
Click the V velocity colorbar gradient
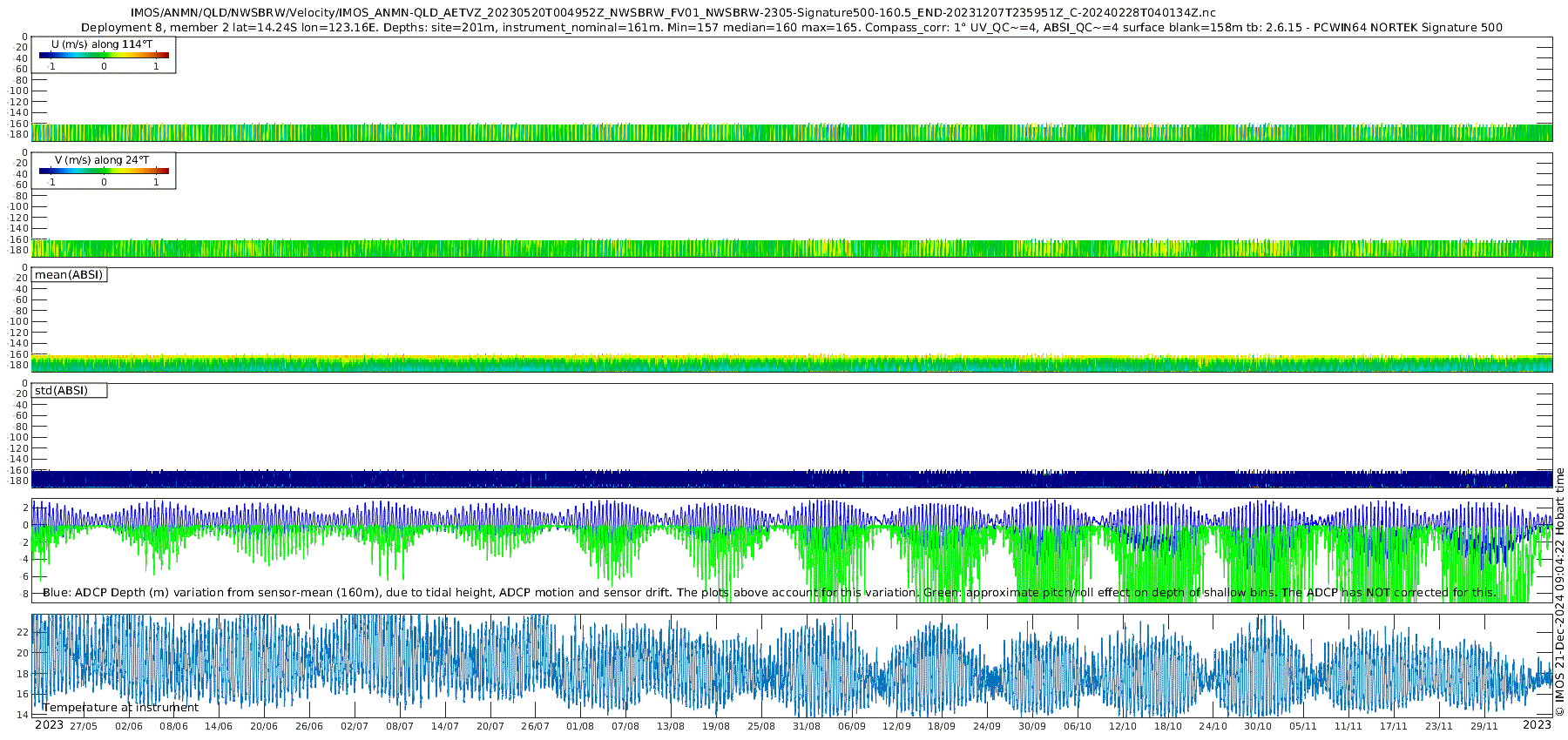point(104,172)
